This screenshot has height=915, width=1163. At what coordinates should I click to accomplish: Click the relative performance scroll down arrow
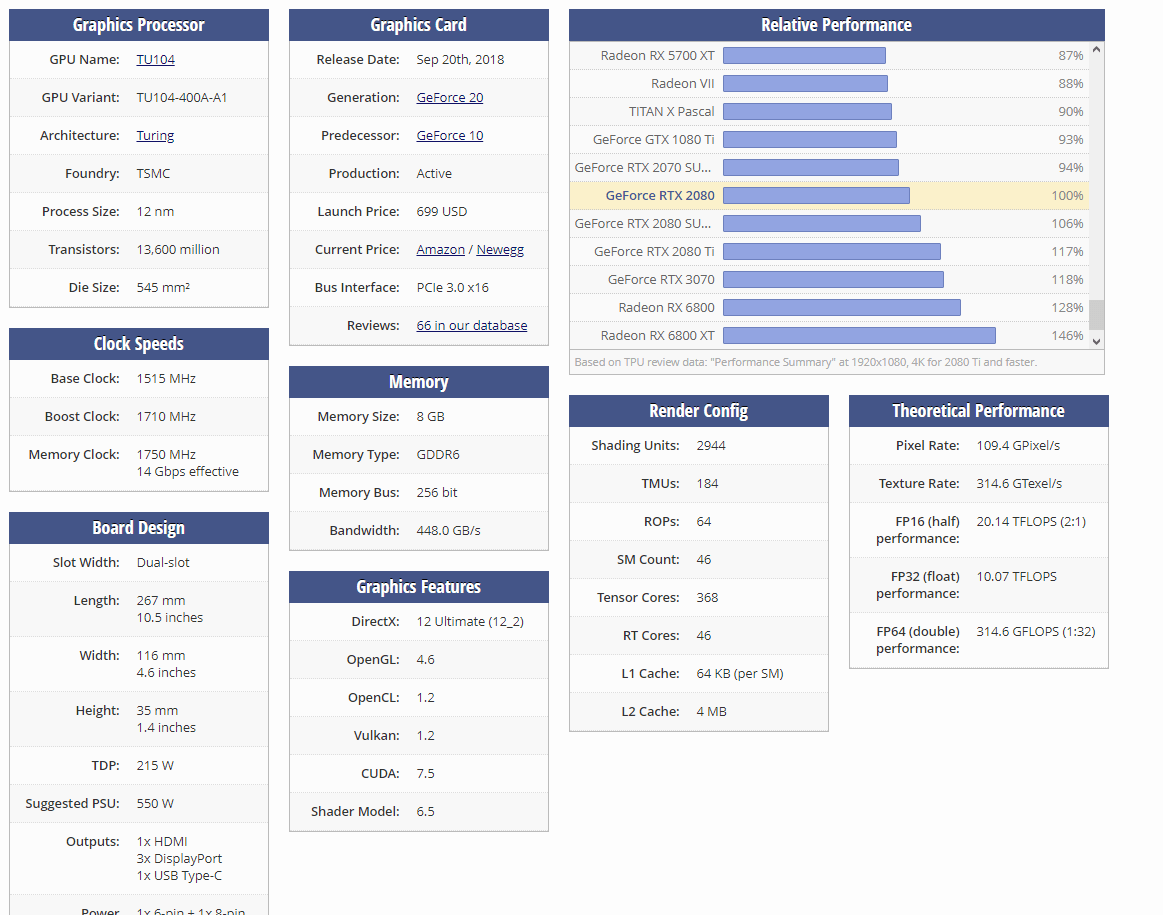1096,341
